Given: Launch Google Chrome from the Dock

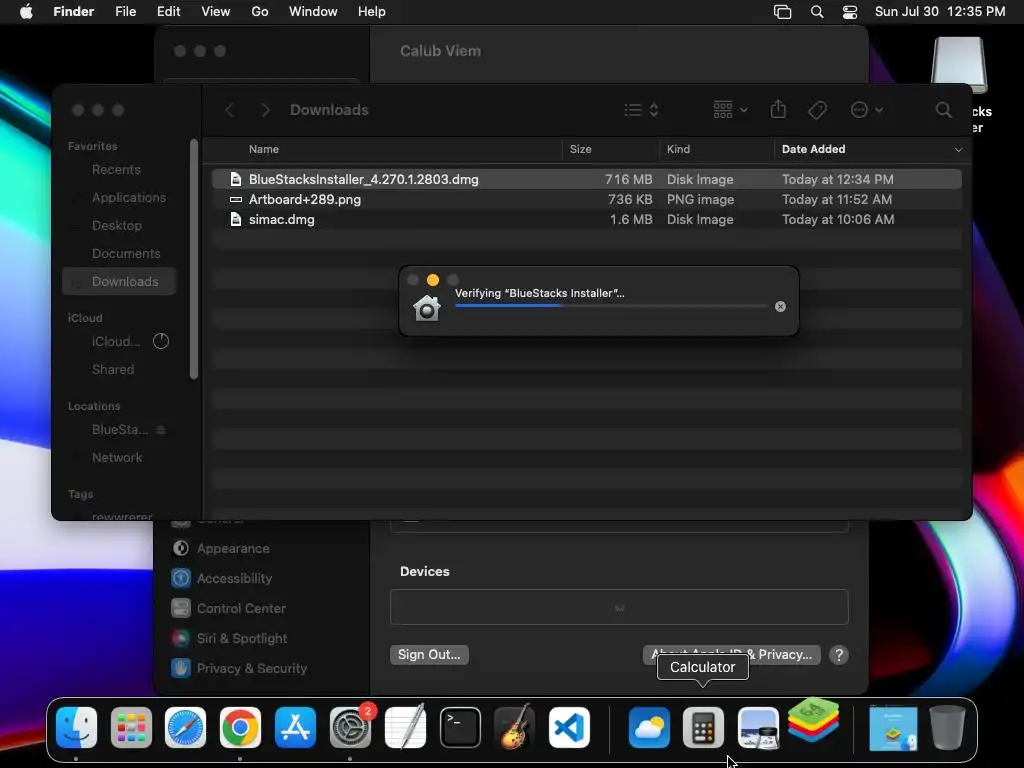Looking at the screenshot, I should pyautogui.click(x=240, y=727).
